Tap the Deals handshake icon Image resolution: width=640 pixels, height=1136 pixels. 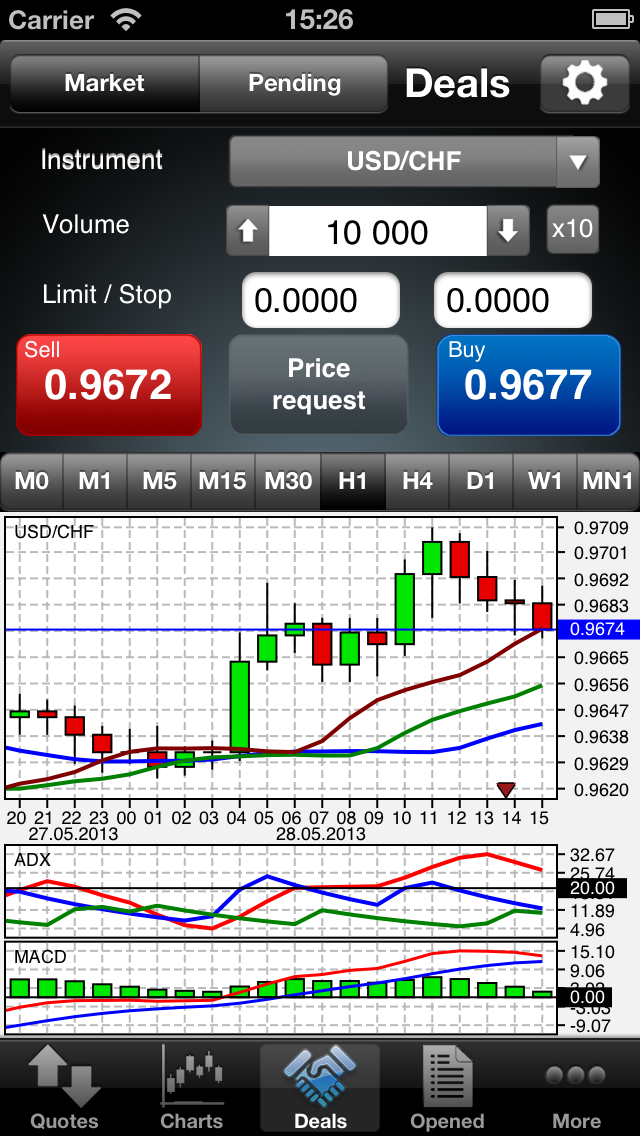(x=320, y=1077)
